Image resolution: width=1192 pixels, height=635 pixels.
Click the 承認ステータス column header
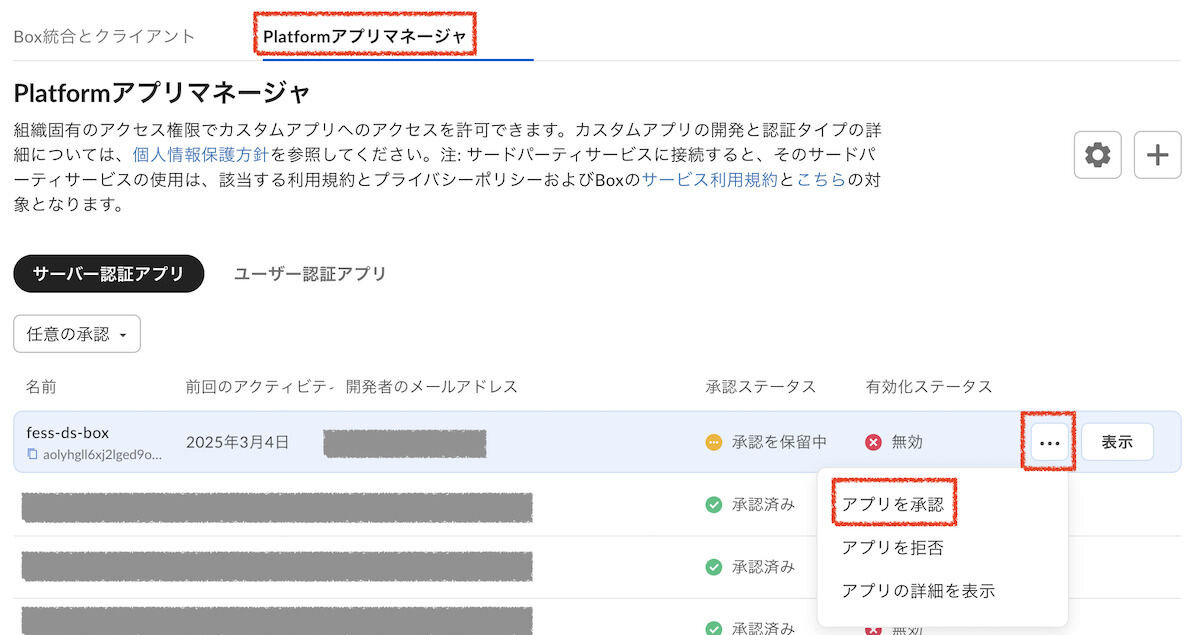760,387
